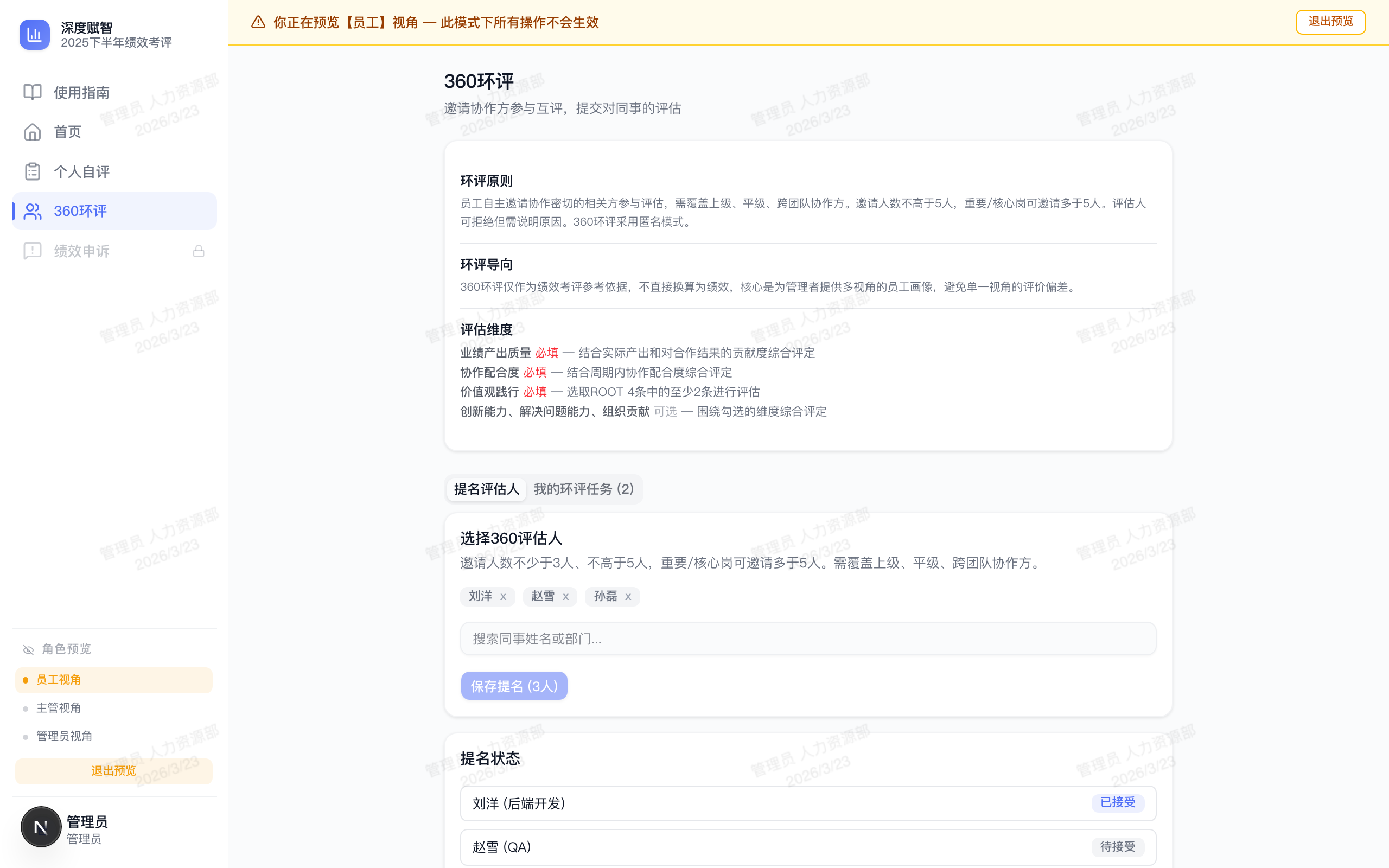Click 保存提名 (3人) button

pyautogui.click(x=514, y=685)
